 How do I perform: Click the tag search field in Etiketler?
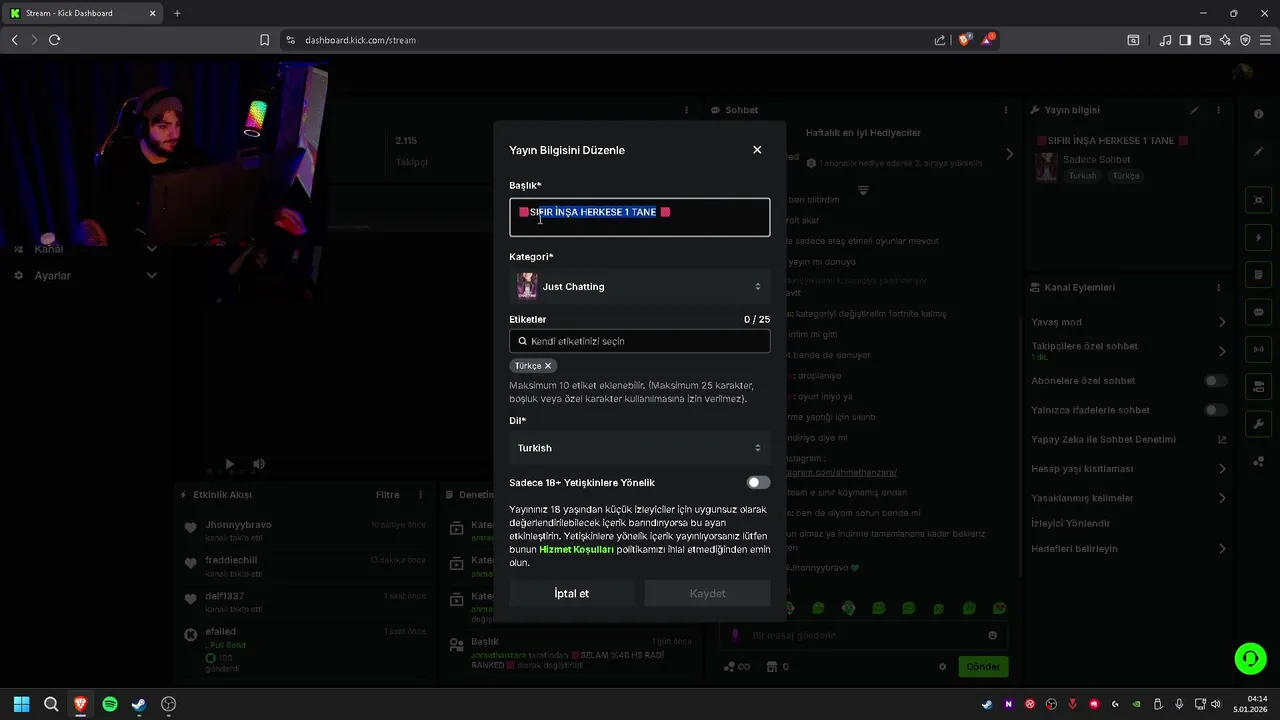coord(640,341)
